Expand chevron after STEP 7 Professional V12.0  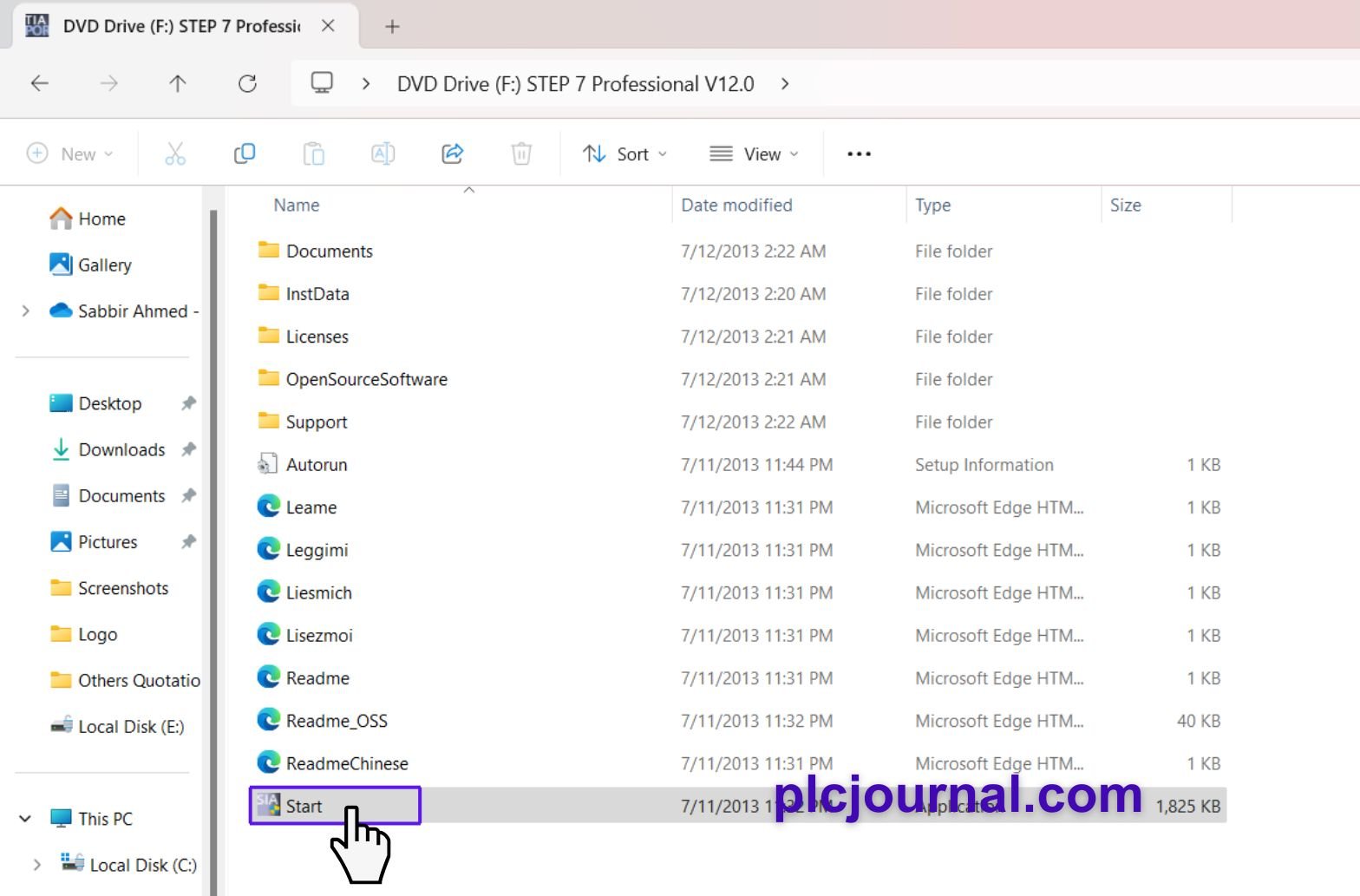[785, 83]
